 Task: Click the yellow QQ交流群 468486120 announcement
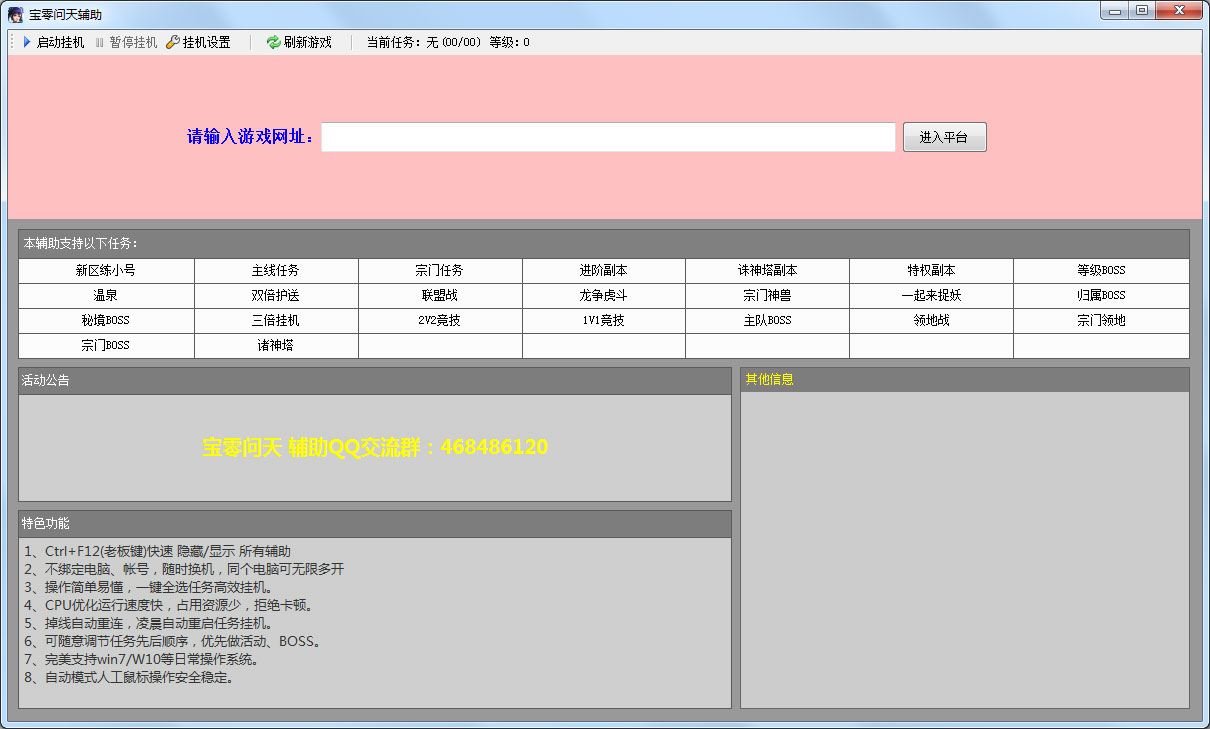click(375, 448)
